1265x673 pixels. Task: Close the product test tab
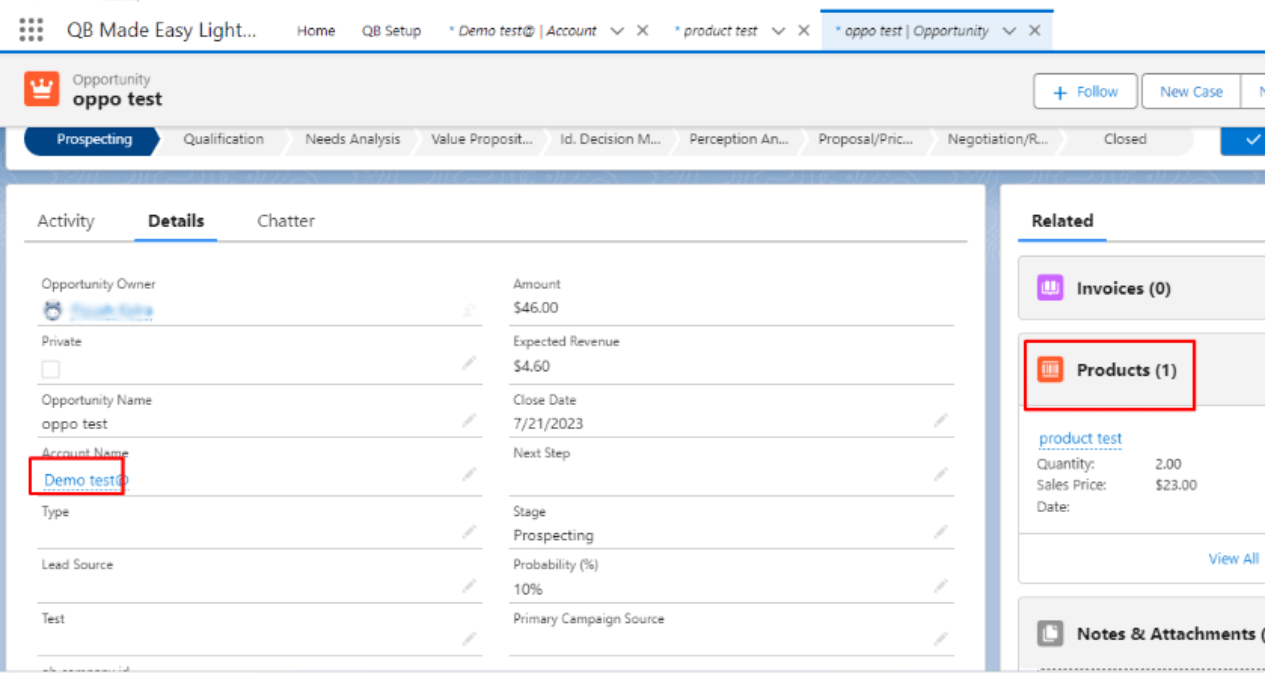[803, 31]
